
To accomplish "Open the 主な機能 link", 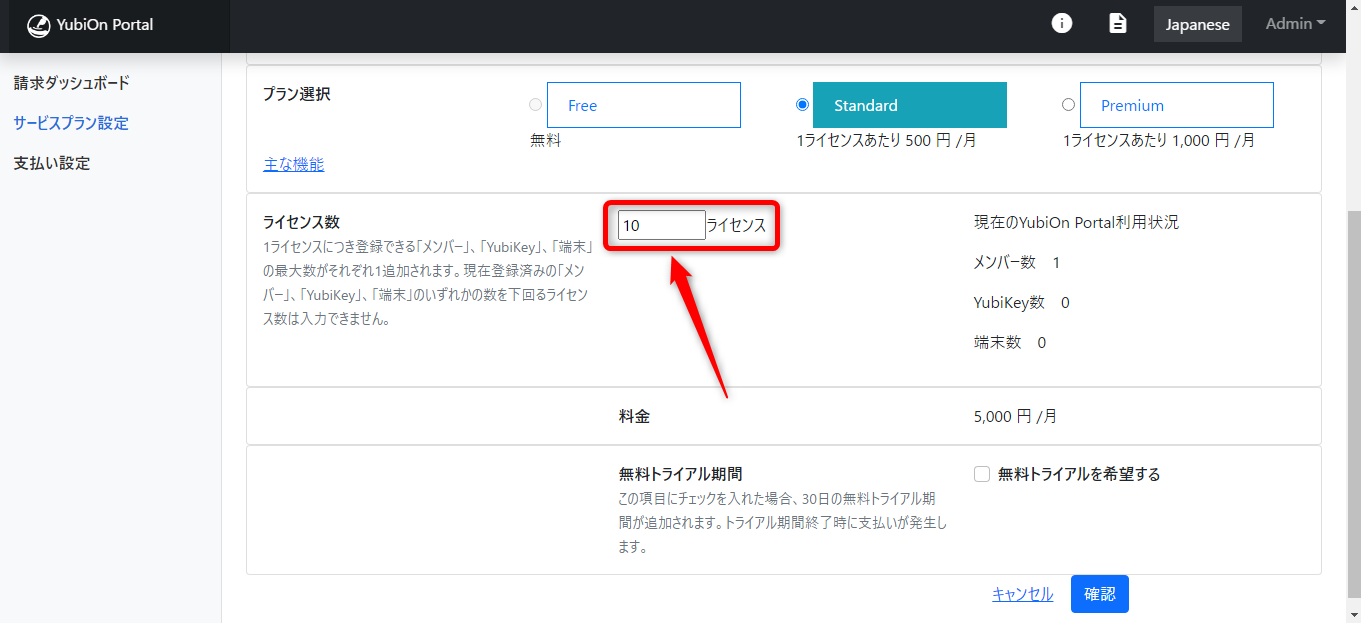I will [x=293, y=165].
